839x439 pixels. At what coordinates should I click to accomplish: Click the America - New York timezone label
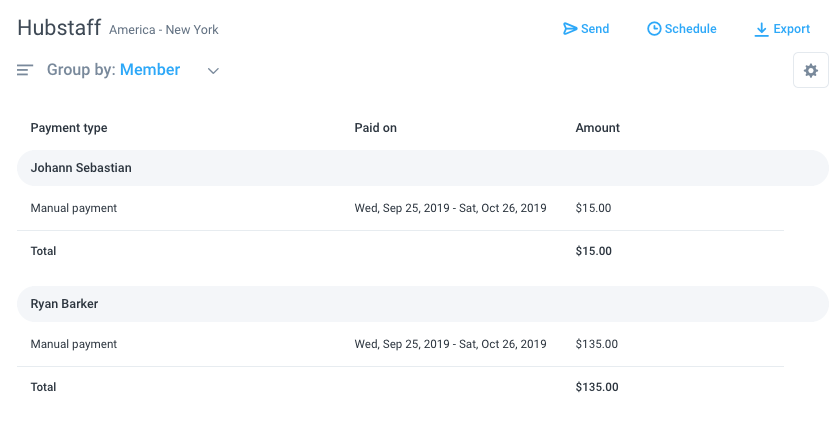click(x=164, y=30)
